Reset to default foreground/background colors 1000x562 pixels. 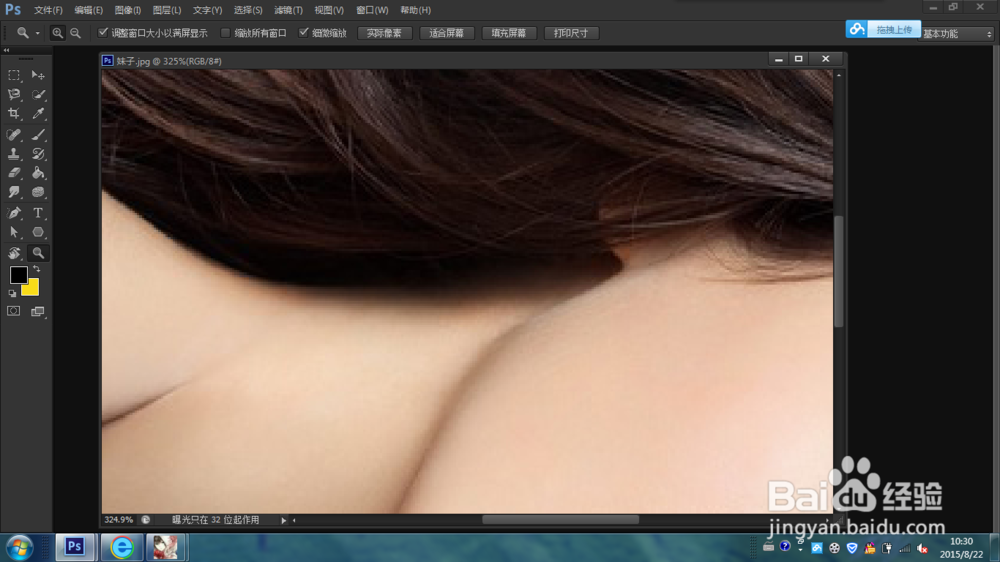(x=12, y=293)
